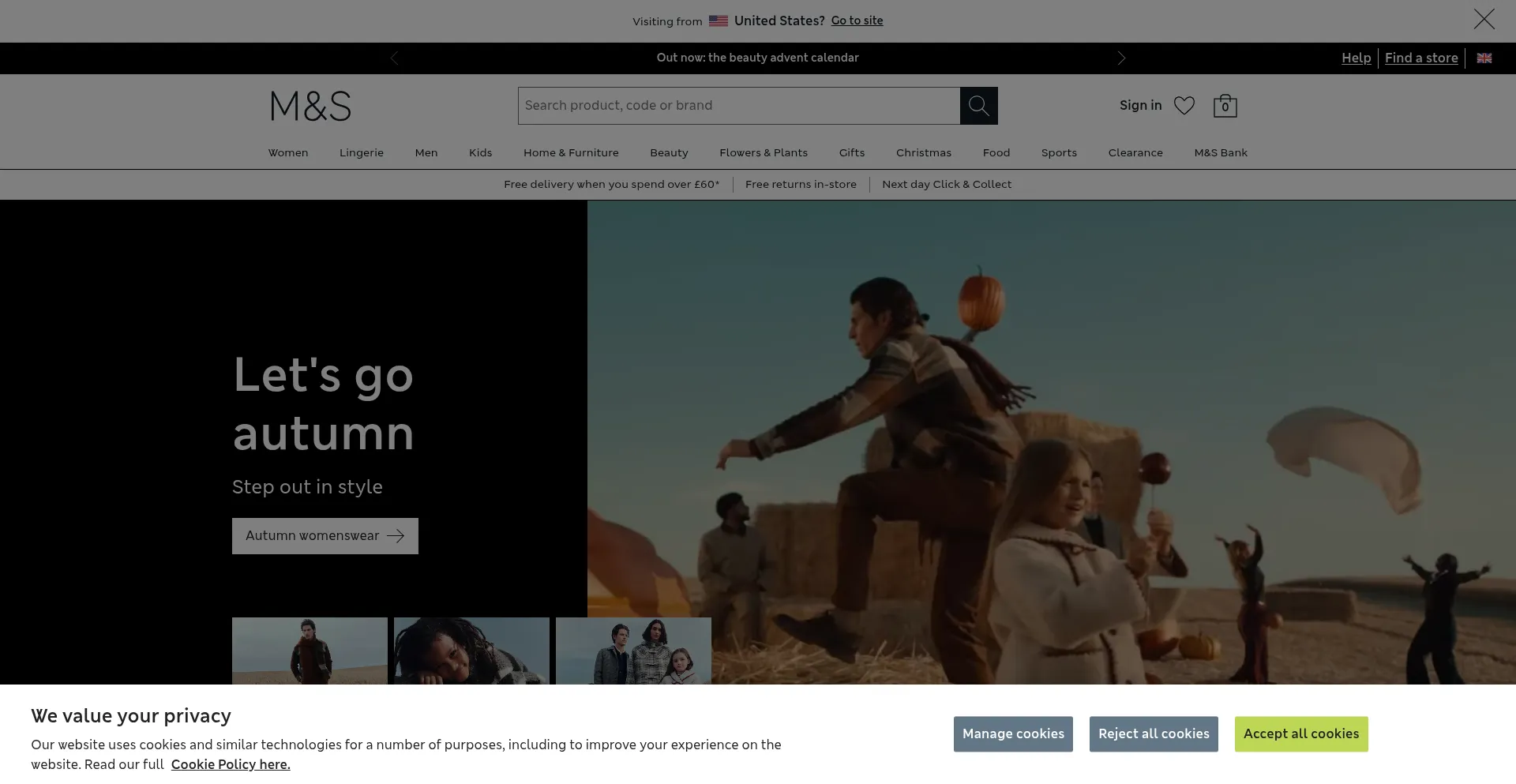Open the Home & Furniture menu
Viewport: 1516px width, 784px height.
(x=571, y=153)
